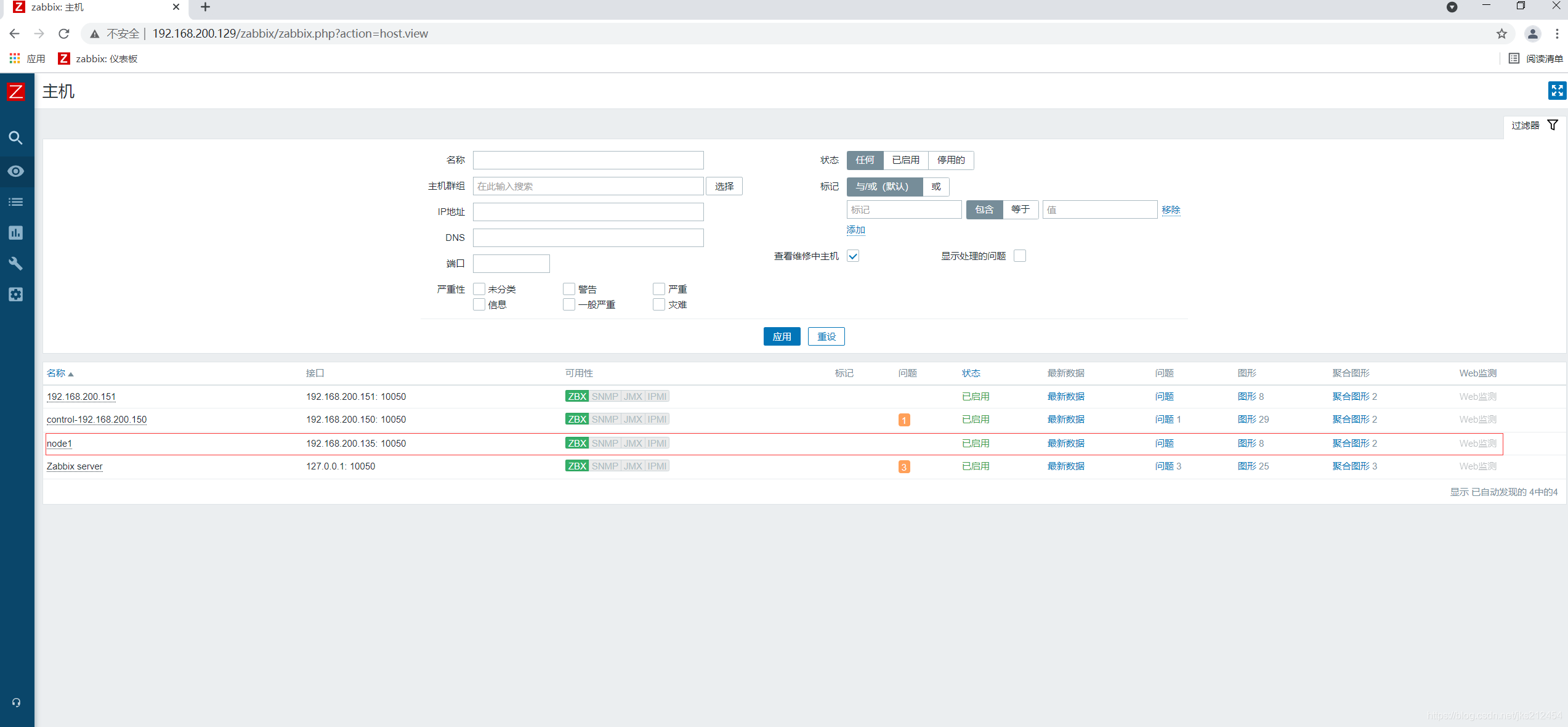Open Inventory list icon in sidebar
This screenshot has width=1568, height=727.
tap(16, 202)
